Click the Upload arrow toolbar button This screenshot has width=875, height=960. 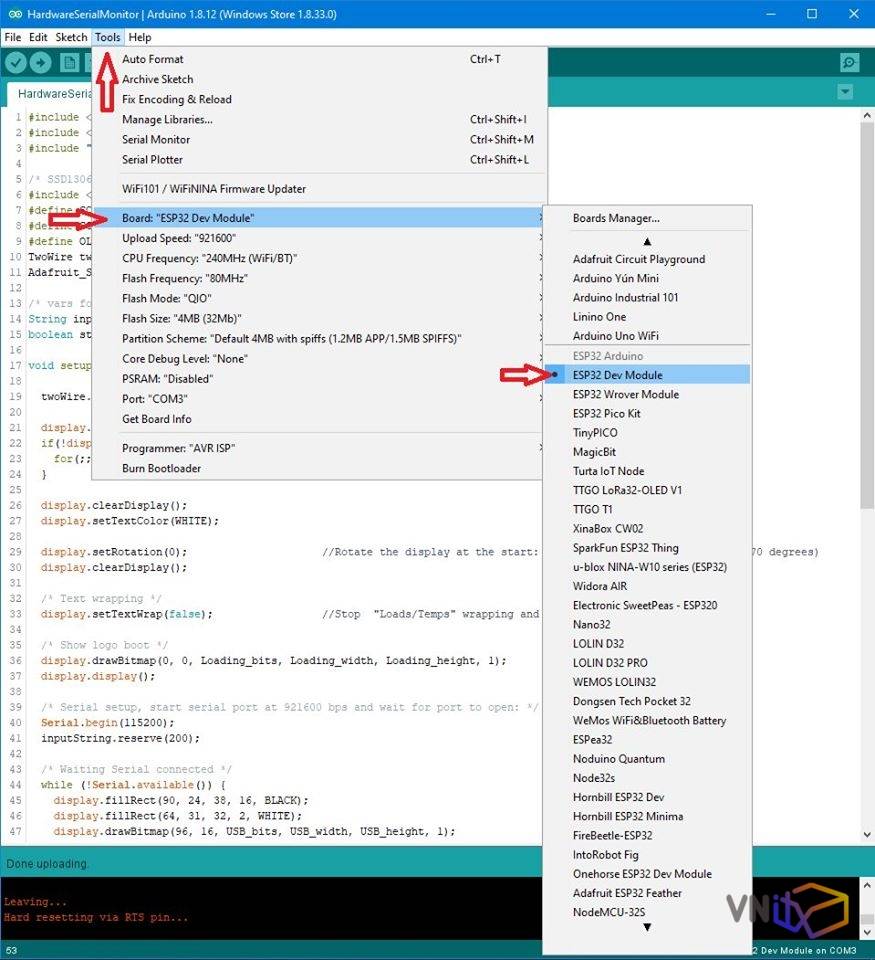(x=41, y=63)
